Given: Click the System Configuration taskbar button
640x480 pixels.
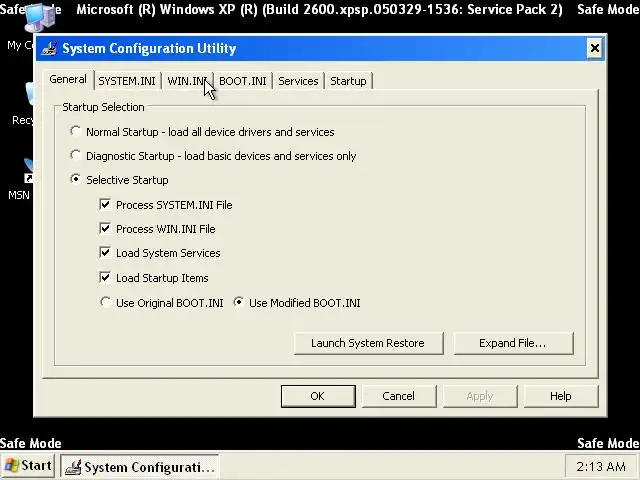Looking at the screenshot, I should click(x=140, y=467).
